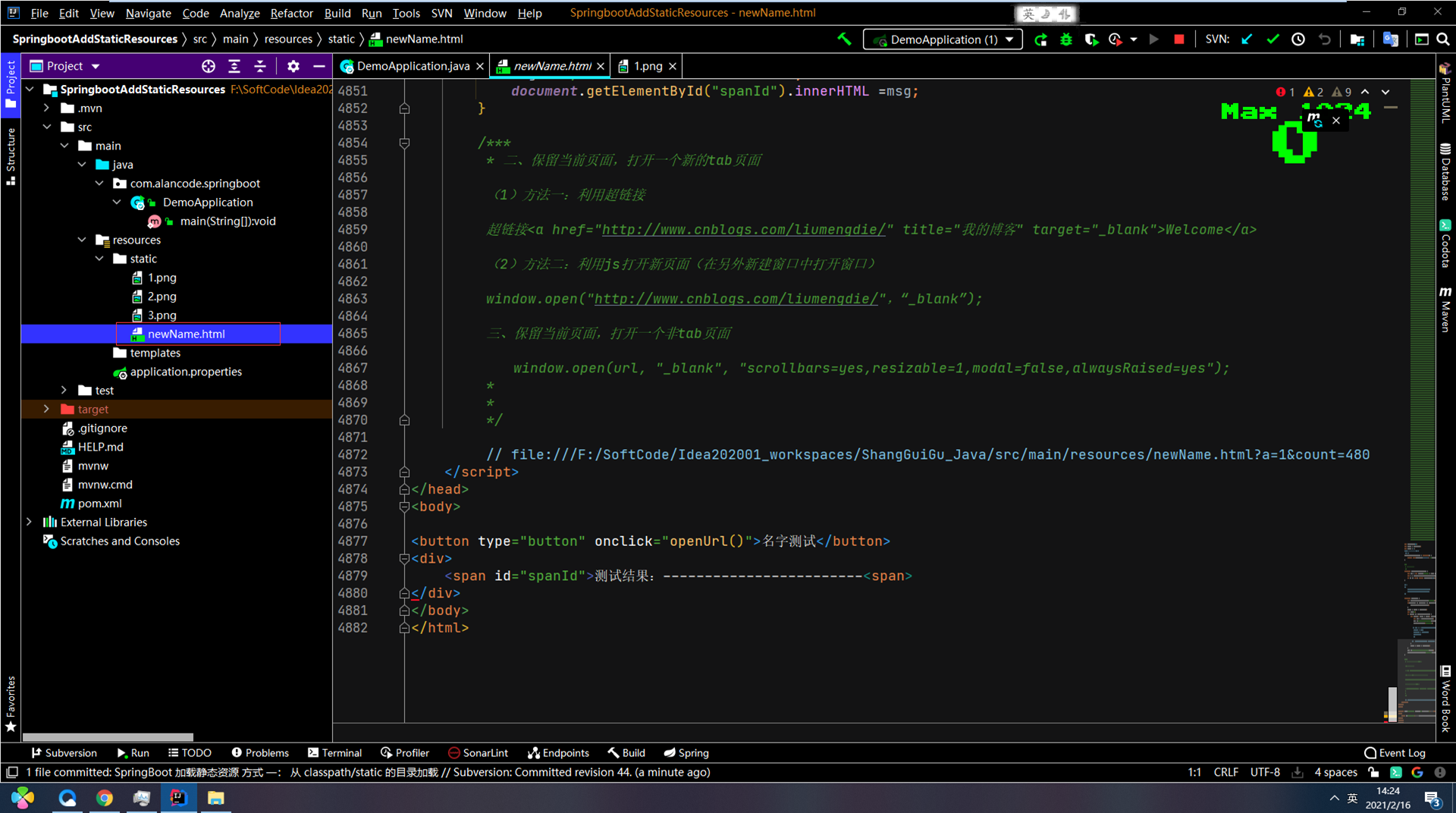Open SonarLint tool window
The height and width of the screenshot is (813, 1456).
[x=478, y=752]
